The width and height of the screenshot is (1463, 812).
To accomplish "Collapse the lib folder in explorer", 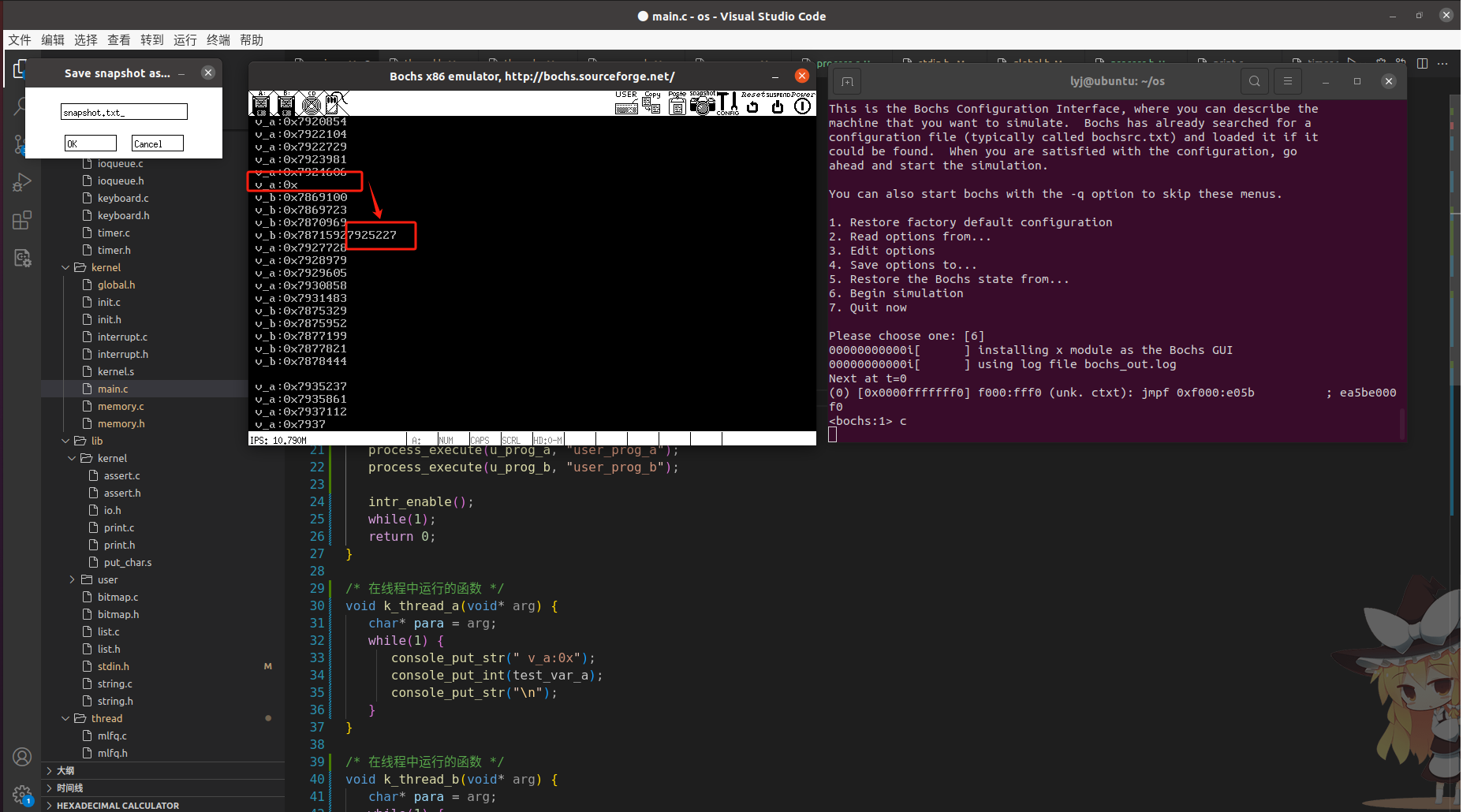I will [96, 441].
